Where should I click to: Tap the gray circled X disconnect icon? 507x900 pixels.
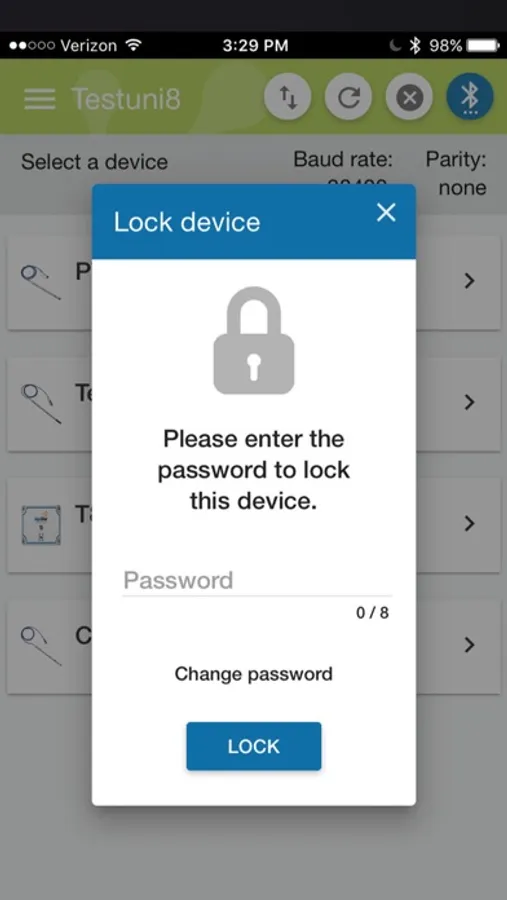coord(409,97)
